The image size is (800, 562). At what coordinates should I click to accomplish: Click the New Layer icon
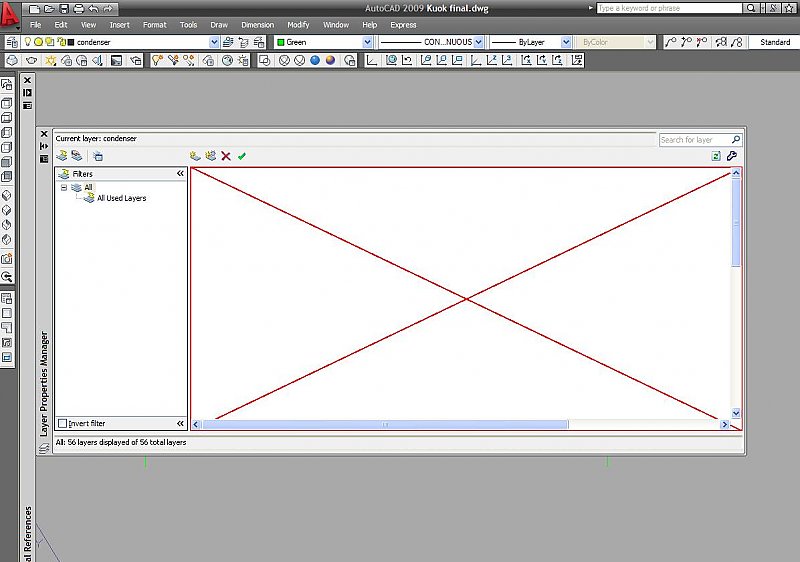click(x=195, y=156)
